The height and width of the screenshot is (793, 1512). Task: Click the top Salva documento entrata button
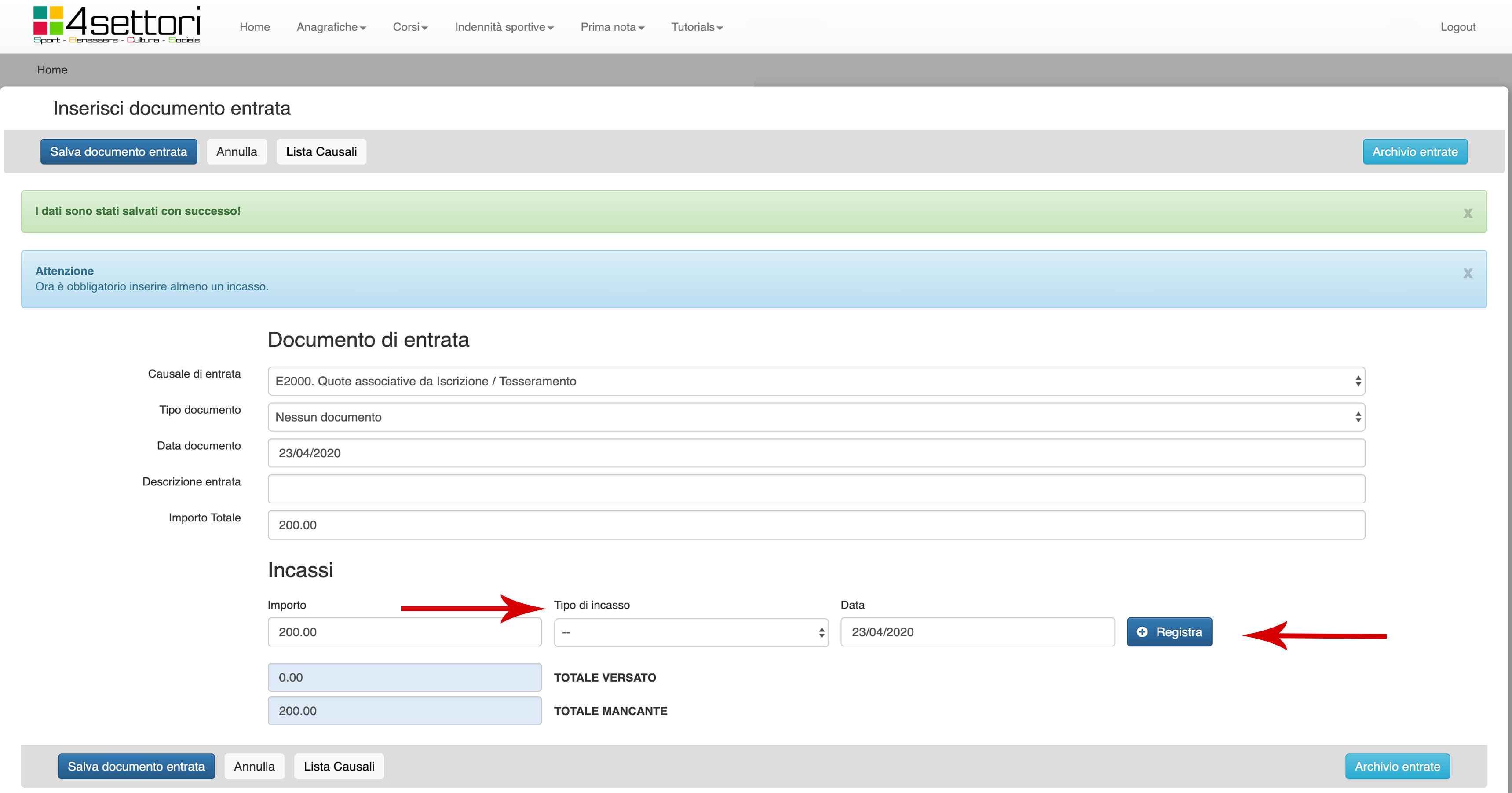click(x=119, y=151)
